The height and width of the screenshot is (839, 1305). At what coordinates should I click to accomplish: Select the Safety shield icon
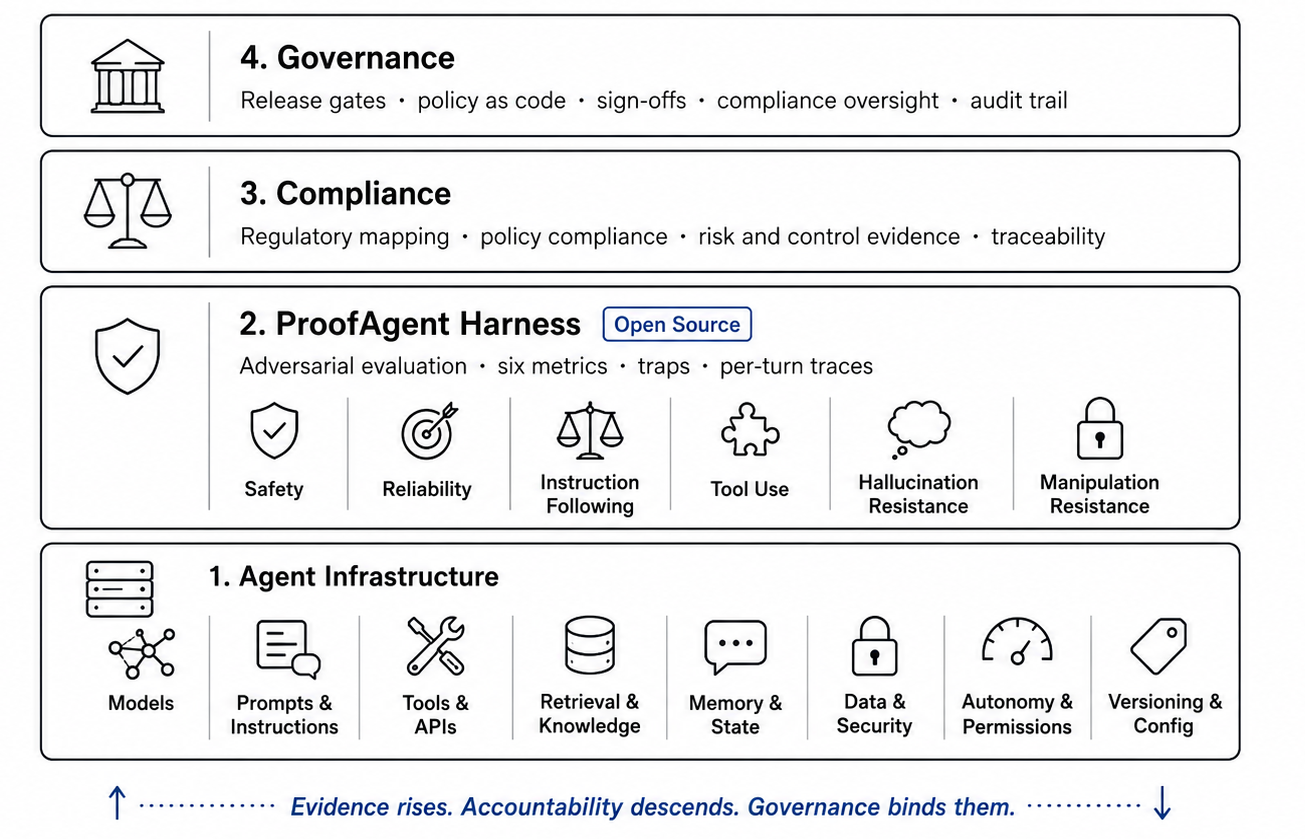(x=273, y=430)
